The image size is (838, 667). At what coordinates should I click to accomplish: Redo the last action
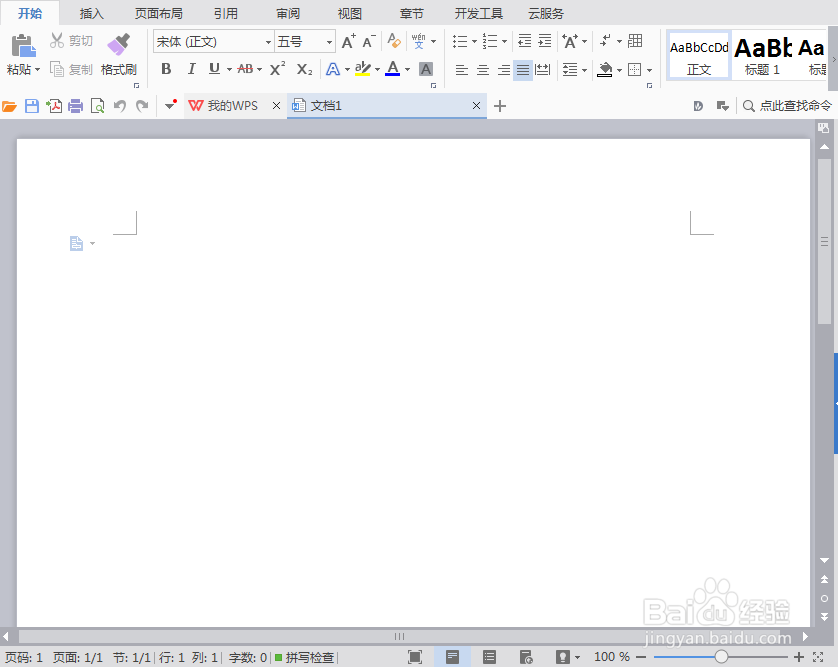click(142, 106)
